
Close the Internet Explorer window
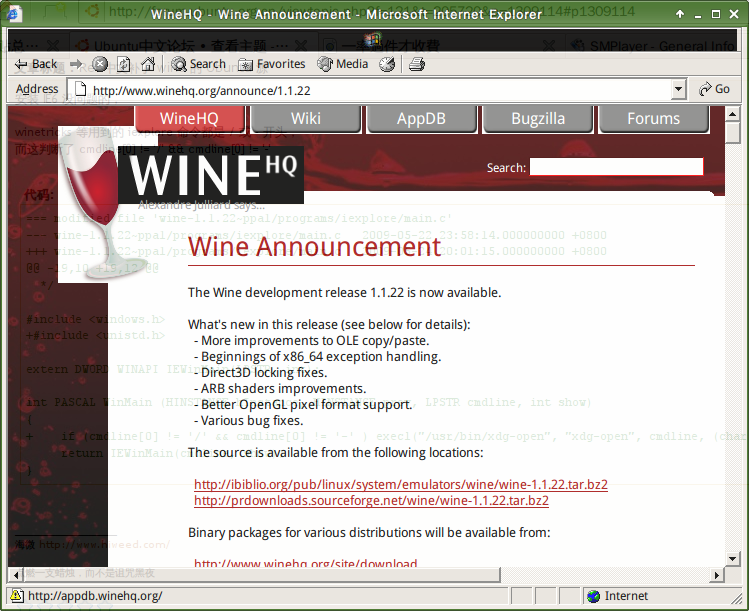734,14
